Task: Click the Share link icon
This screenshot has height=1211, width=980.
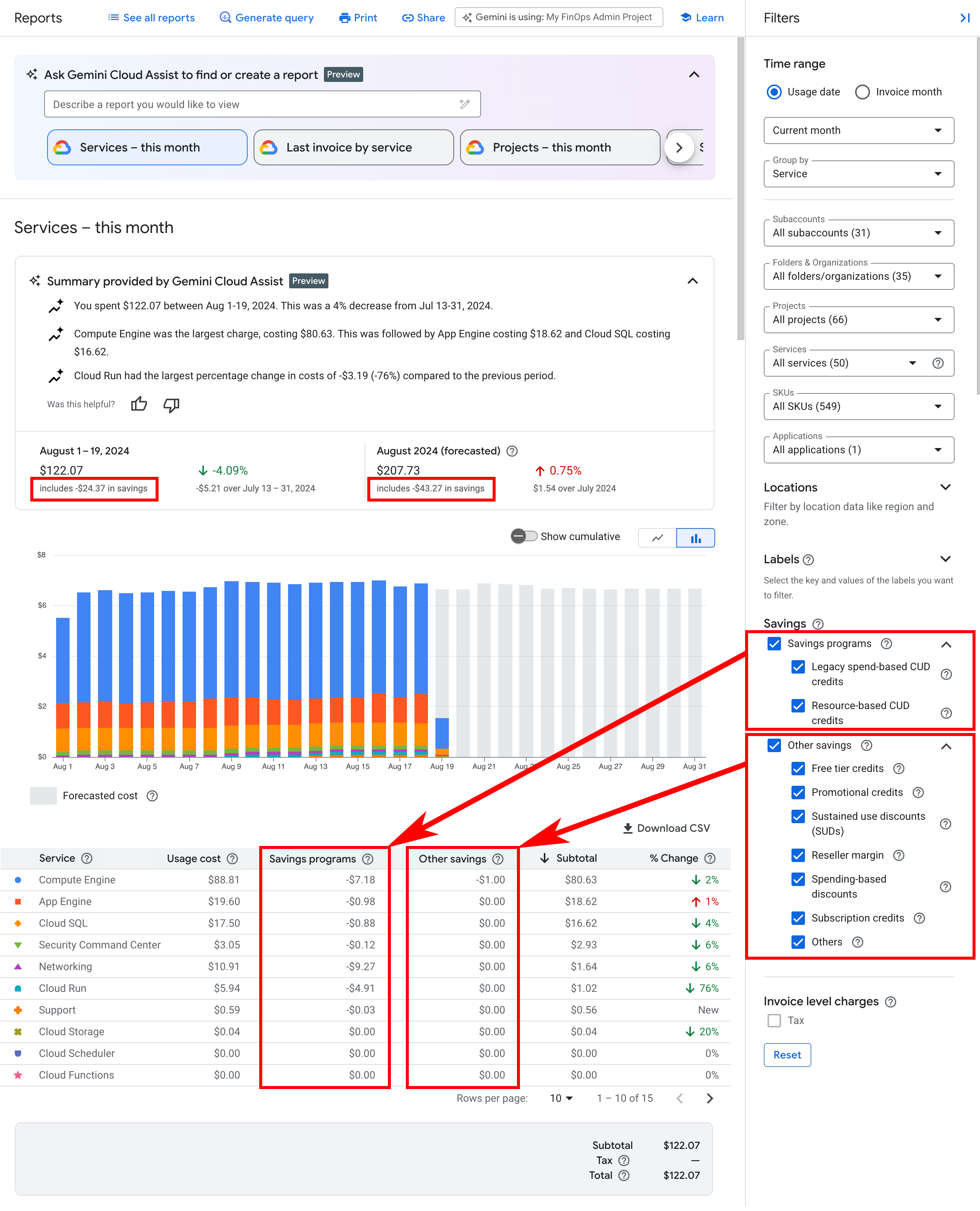Action: (x=408, y=18)
